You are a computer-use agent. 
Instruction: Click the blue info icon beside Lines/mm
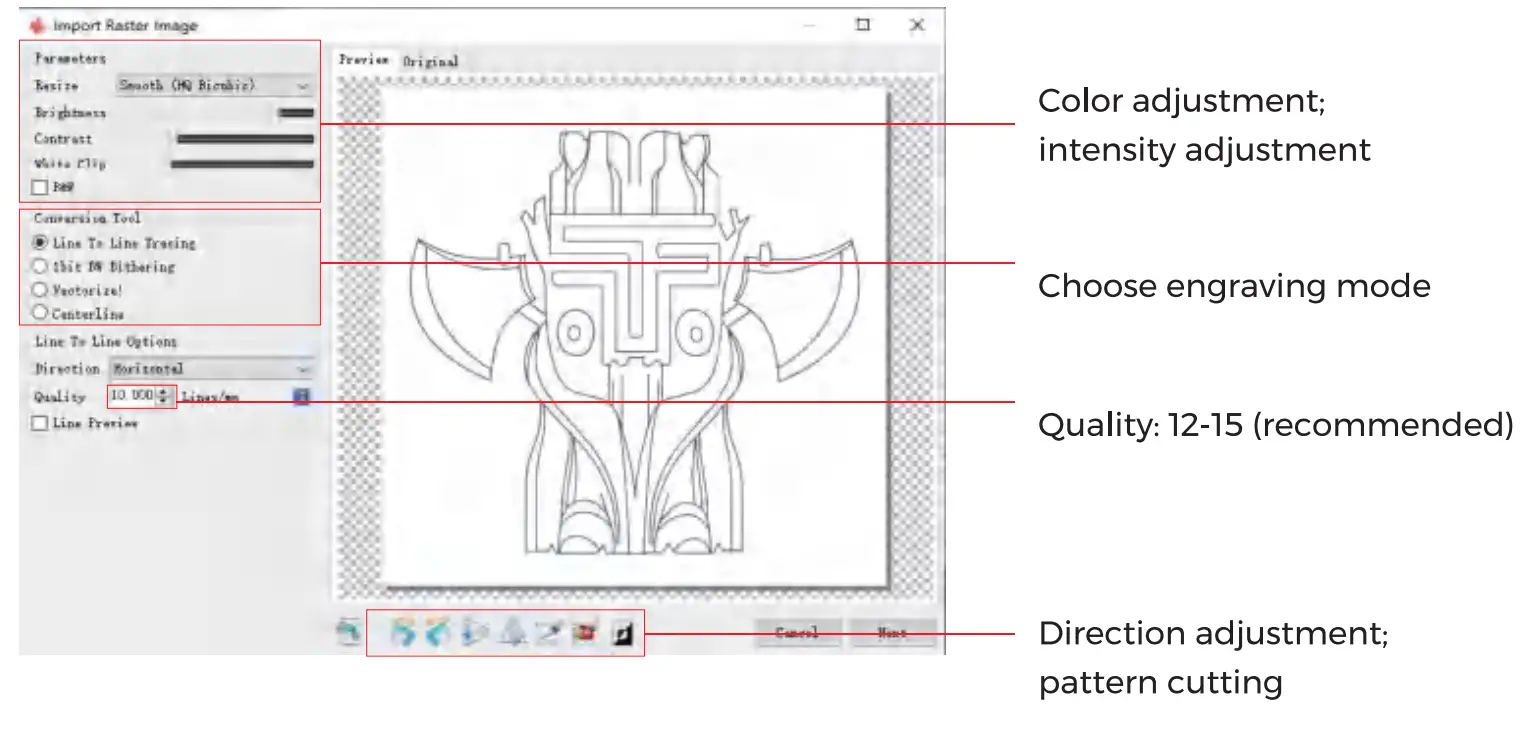click(x=302, y=397)
